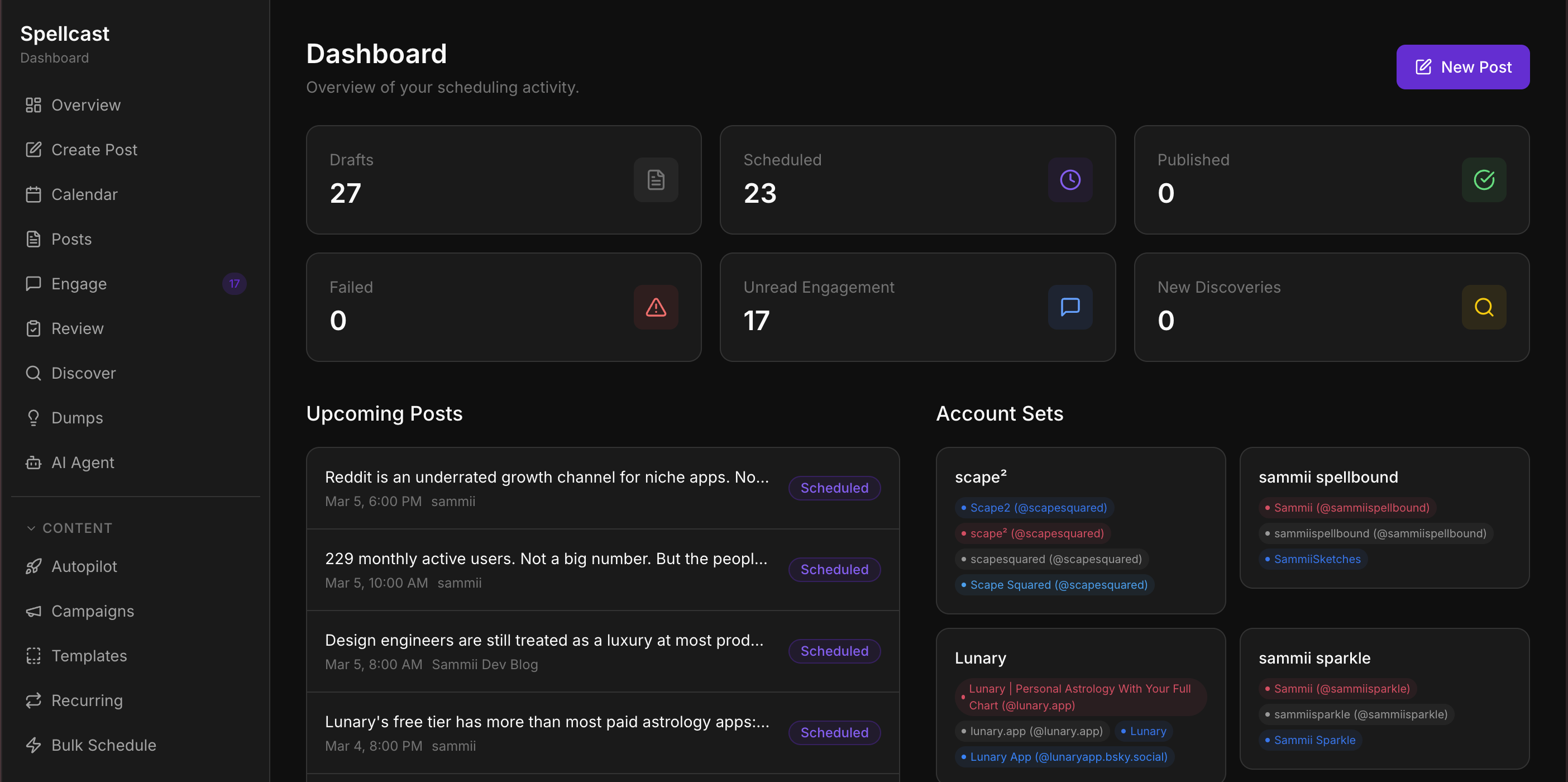Click the Autopilot rocket icon

click(34, 566)
